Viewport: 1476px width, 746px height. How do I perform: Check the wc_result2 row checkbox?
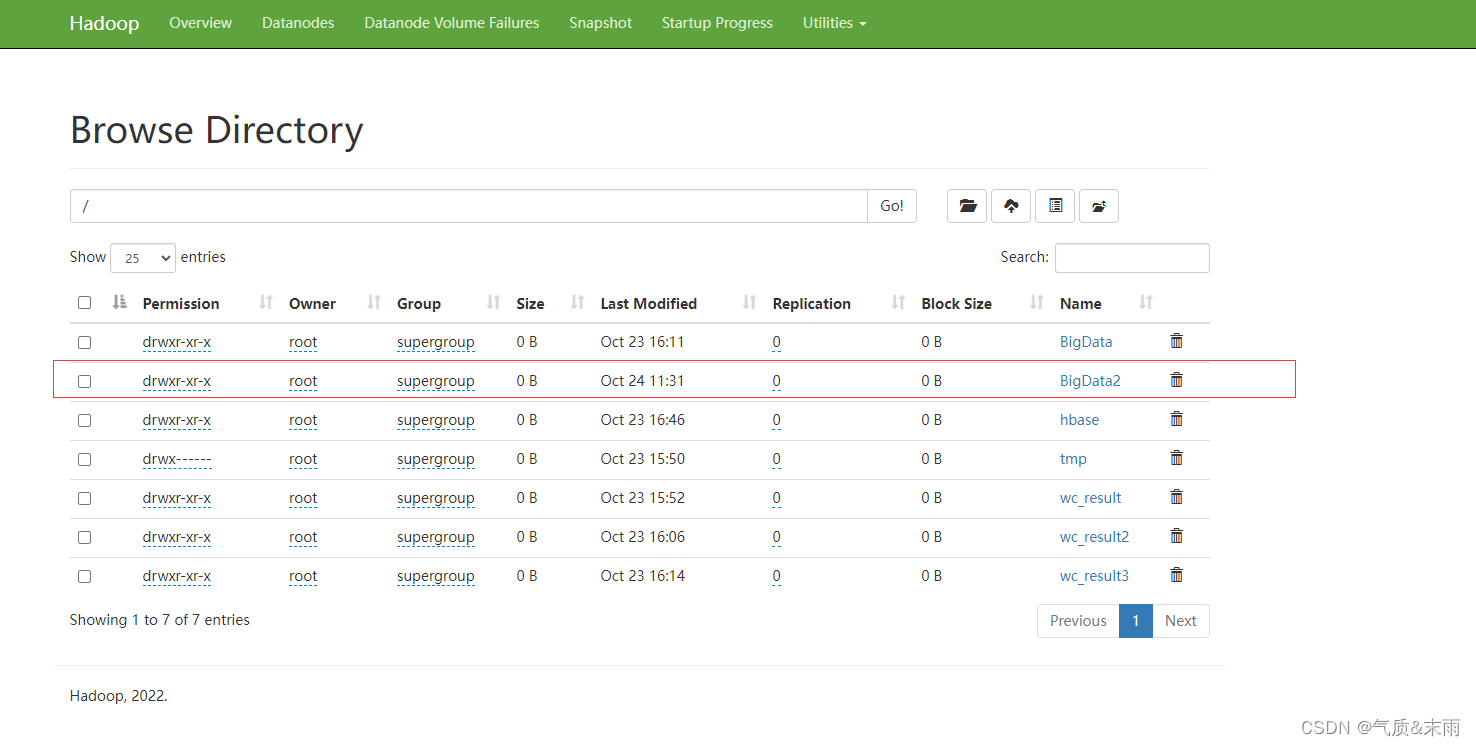[x=84, y=537]
